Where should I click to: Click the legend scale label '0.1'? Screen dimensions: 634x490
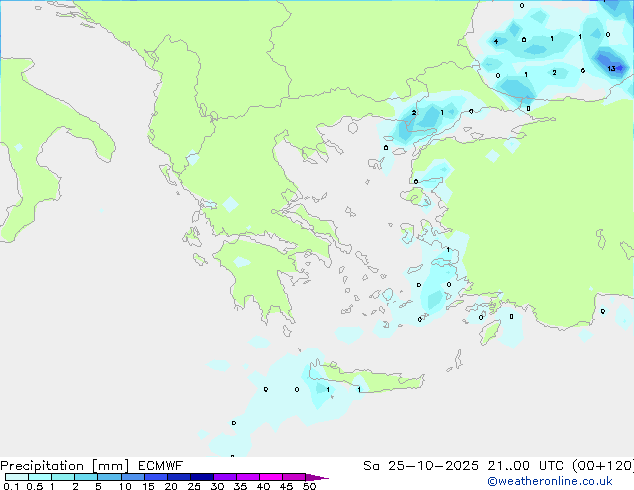[11, 486]
